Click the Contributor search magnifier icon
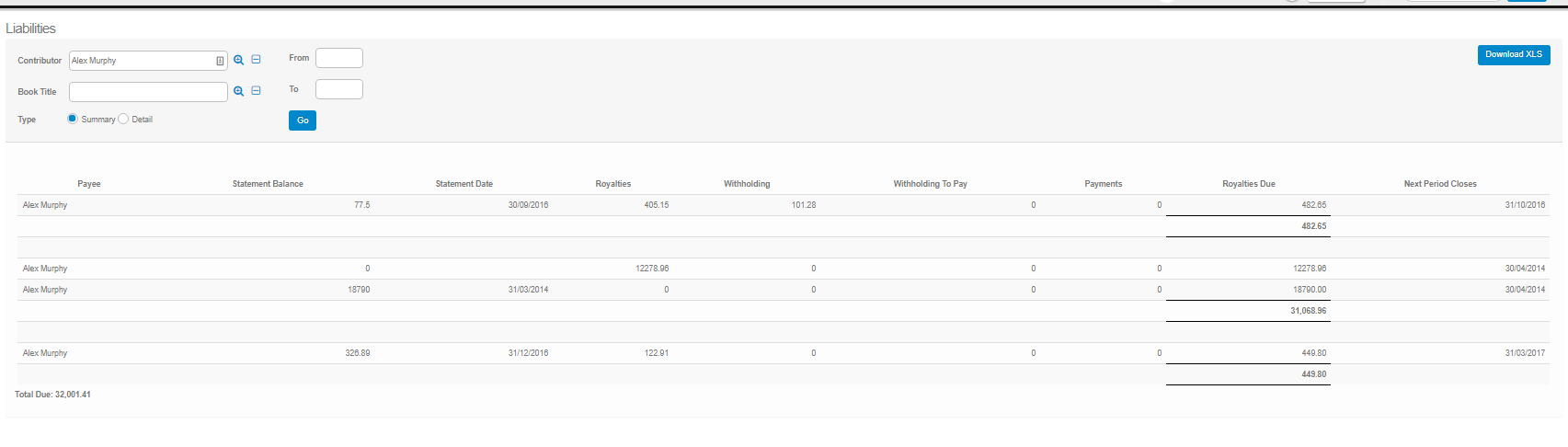The height and width of the screenshot is (447, 1568). [x=238, y=60]
